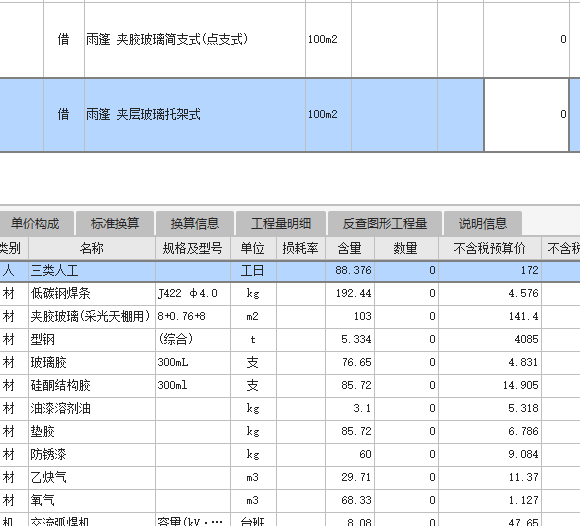Click the 300ml specification of 硅酮结构胶

coord(193,385)
